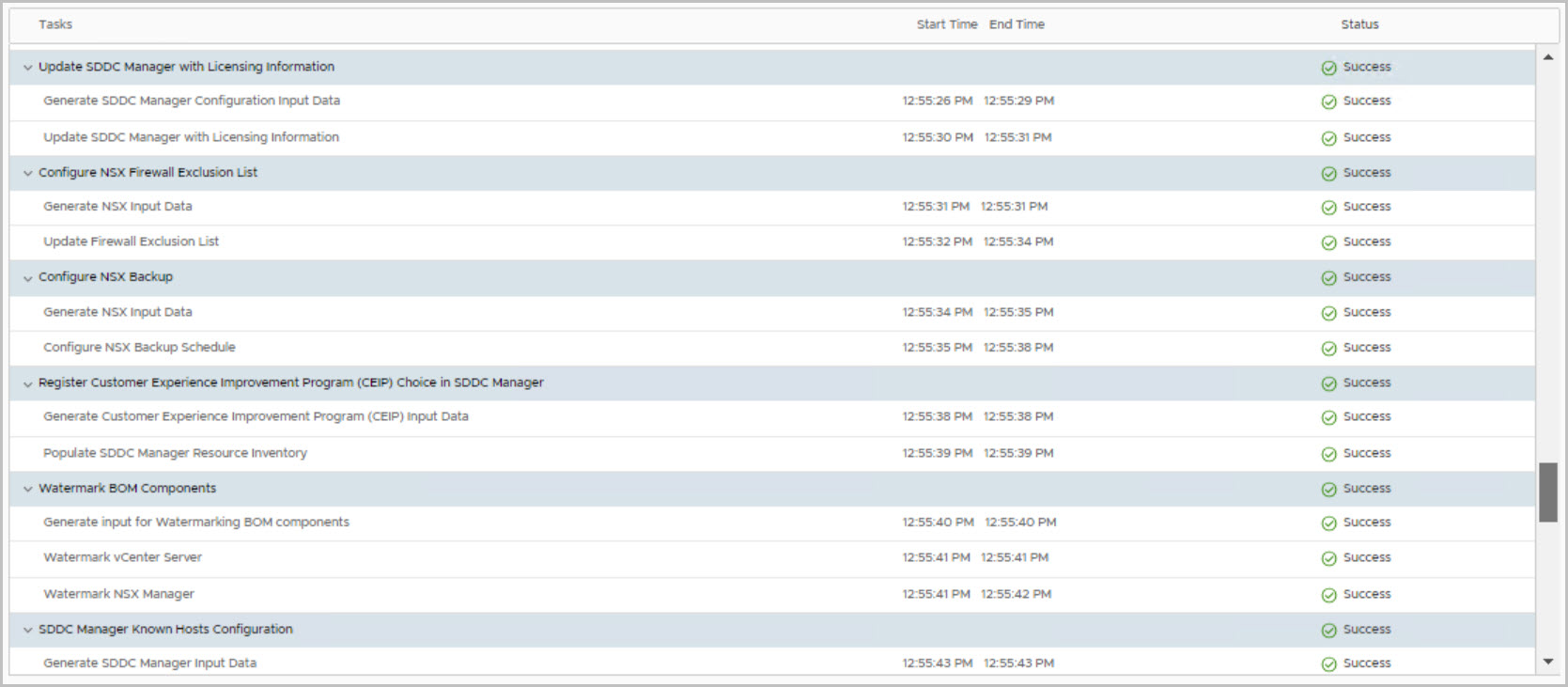Collapse the Configure NSX Backup group
This screenshot has width=1568, height=687.
tap(28, 278)
